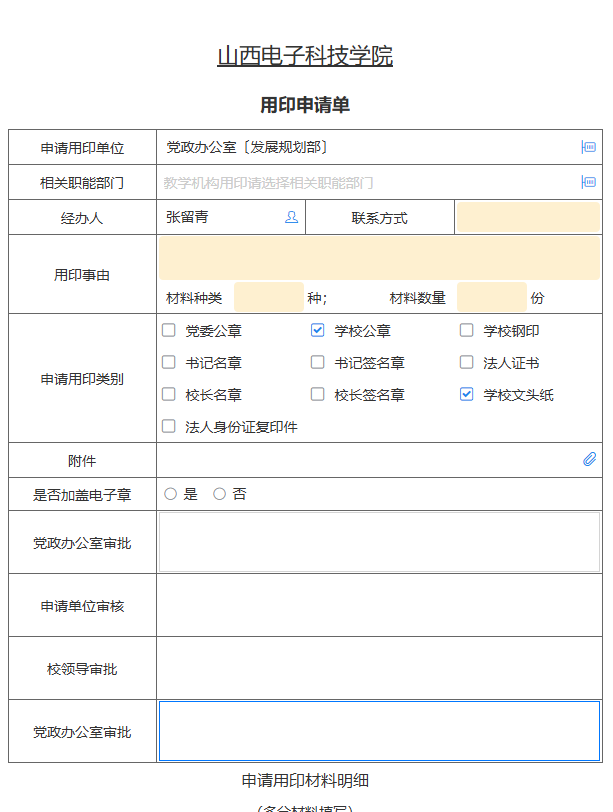Open department picker icon for 相关职能部门

(589, 182)
